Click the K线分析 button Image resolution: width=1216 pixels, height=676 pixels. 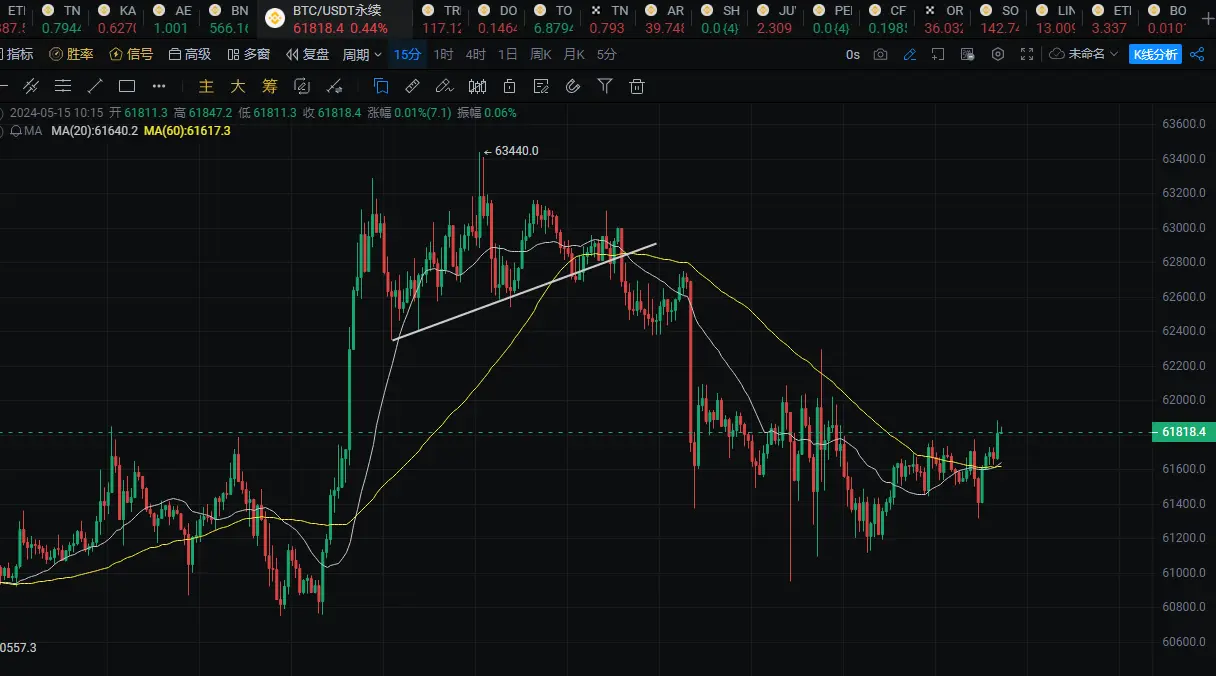[x=1155, y=54]
